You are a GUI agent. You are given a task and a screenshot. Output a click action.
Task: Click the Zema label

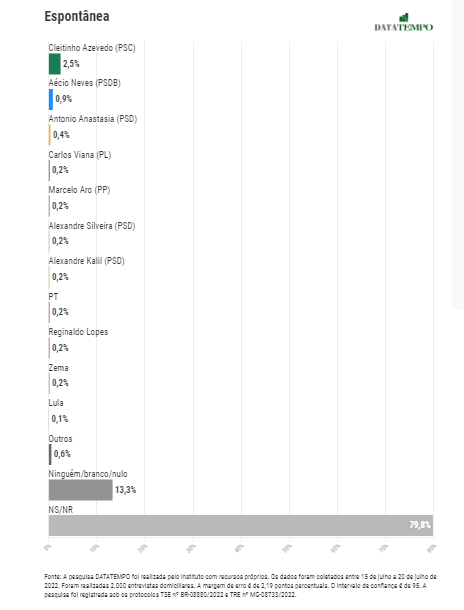pyautogui.click(x=58, y=368)
